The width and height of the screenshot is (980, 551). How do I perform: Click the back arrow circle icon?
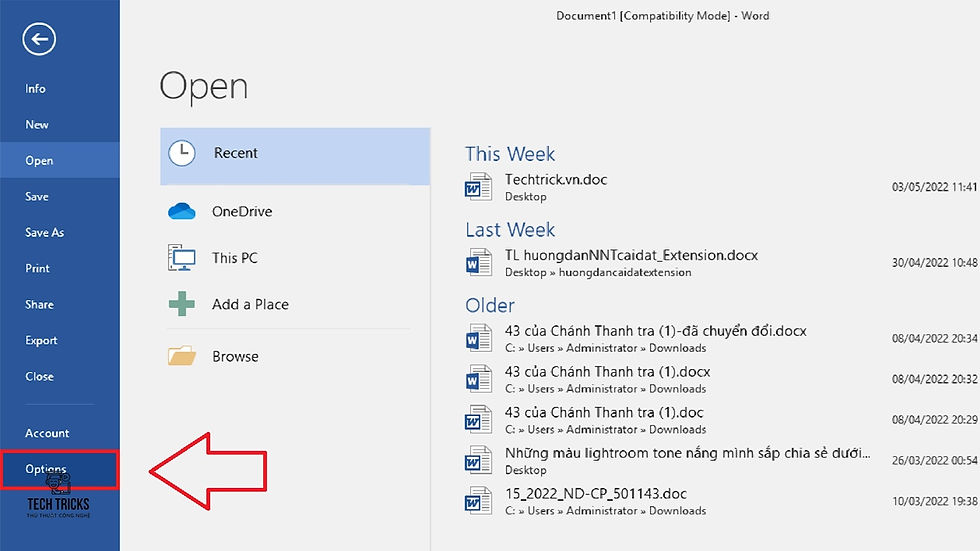39,39
